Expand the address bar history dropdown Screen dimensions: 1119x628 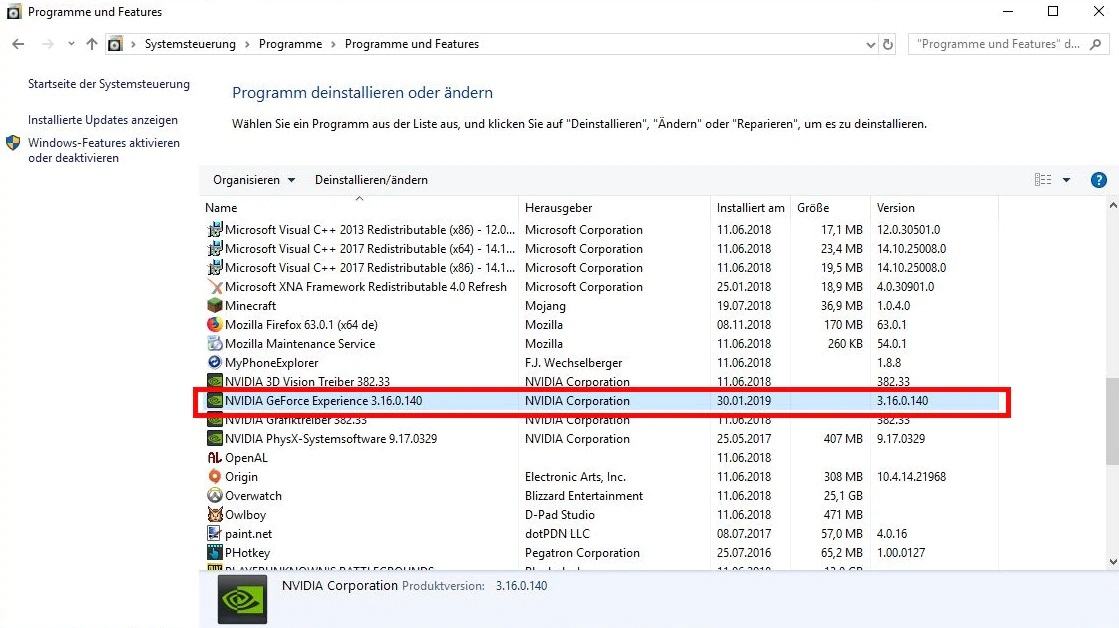(x=871, y=44)
